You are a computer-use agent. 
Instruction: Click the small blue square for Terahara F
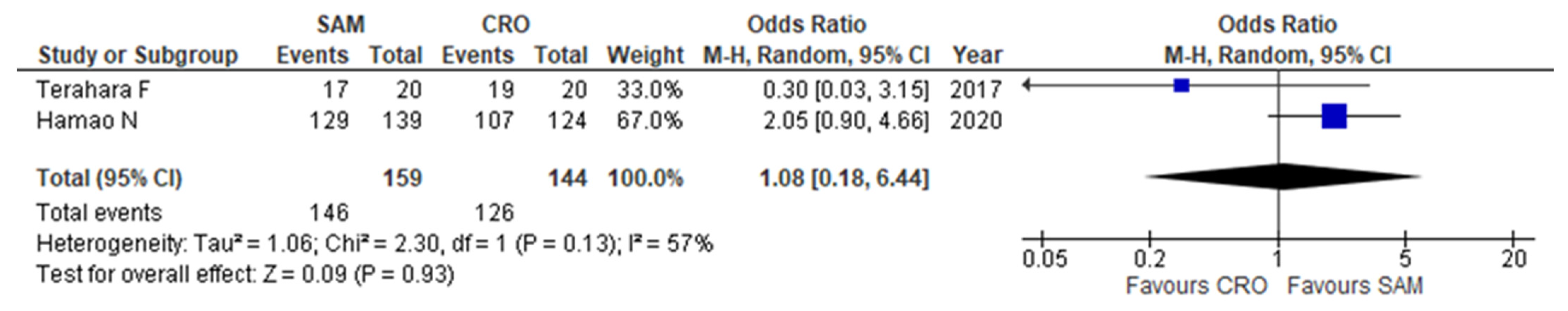(1181, 86)
